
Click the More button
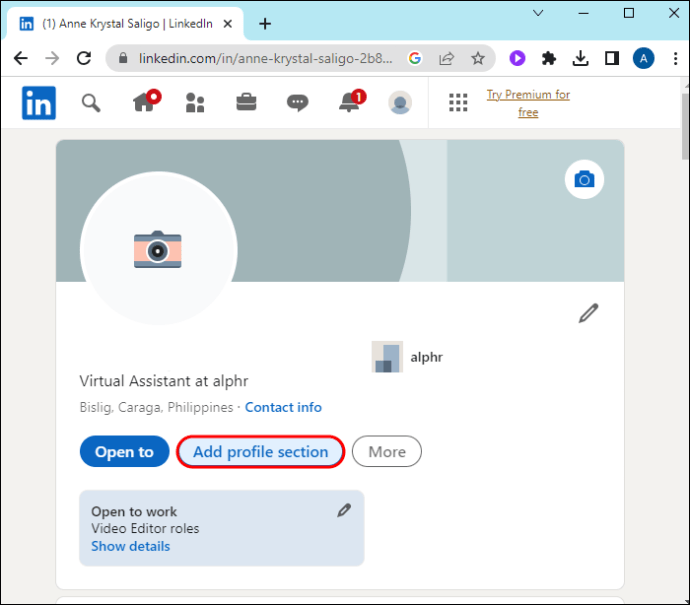point(387,451)
